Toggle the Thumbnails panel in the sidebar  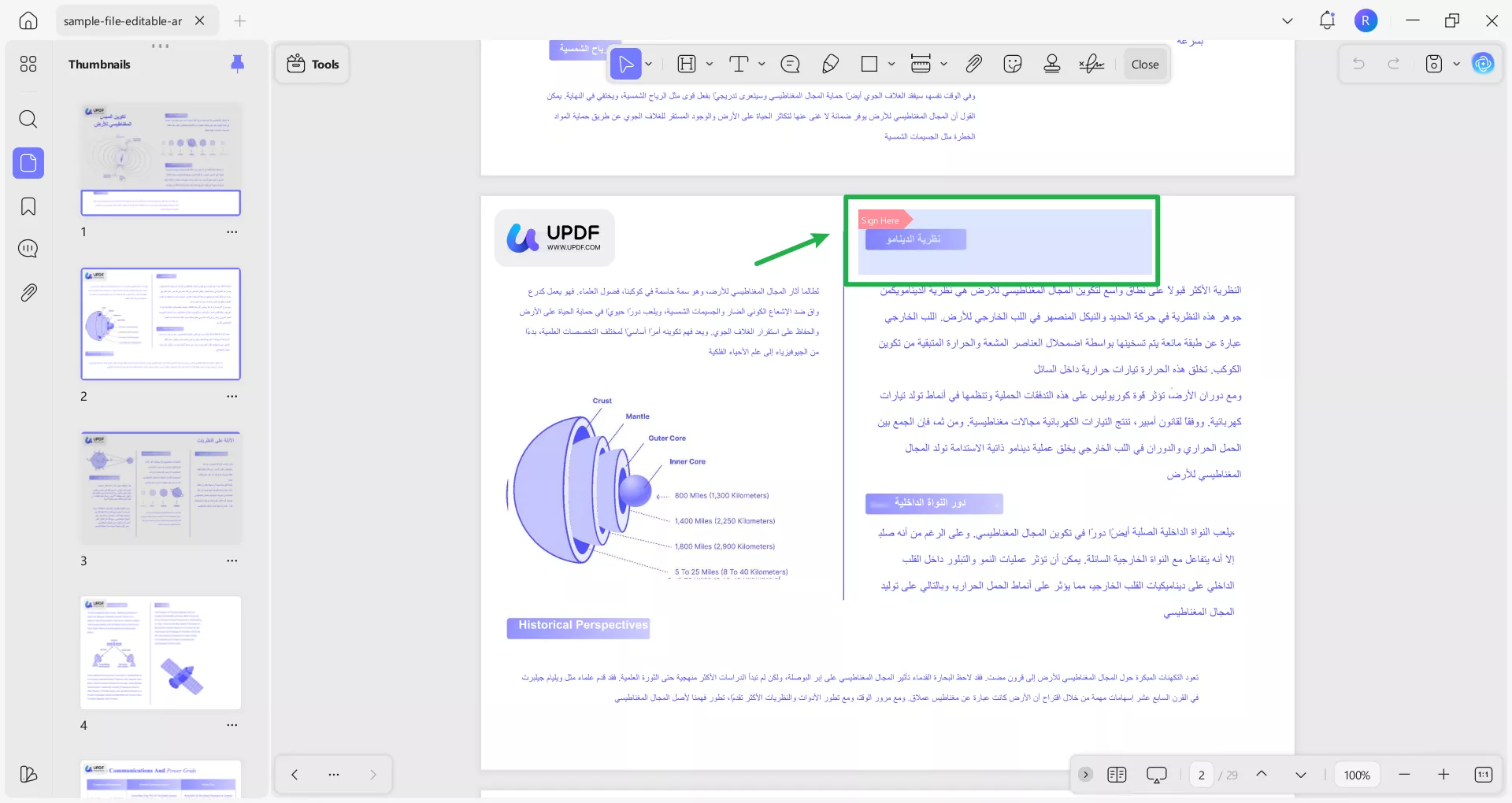point(28,163)
